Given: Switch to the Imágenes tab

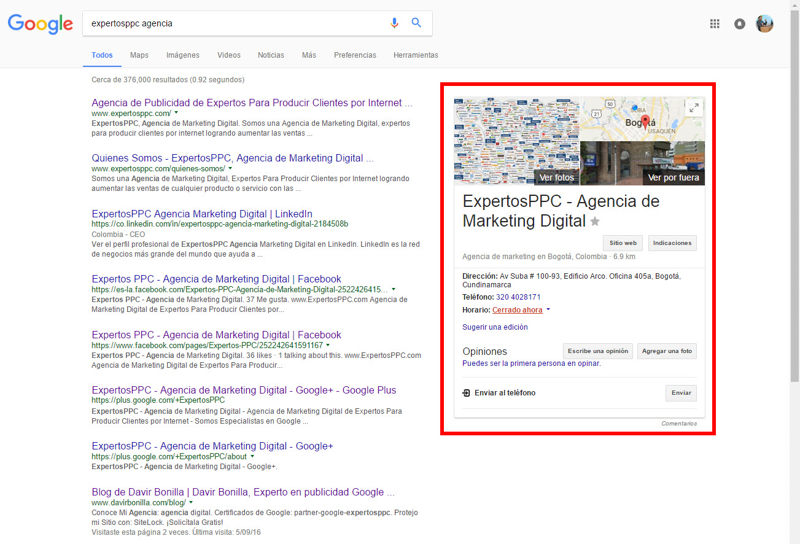Looking at the screenshot, I should coord(183,55).
